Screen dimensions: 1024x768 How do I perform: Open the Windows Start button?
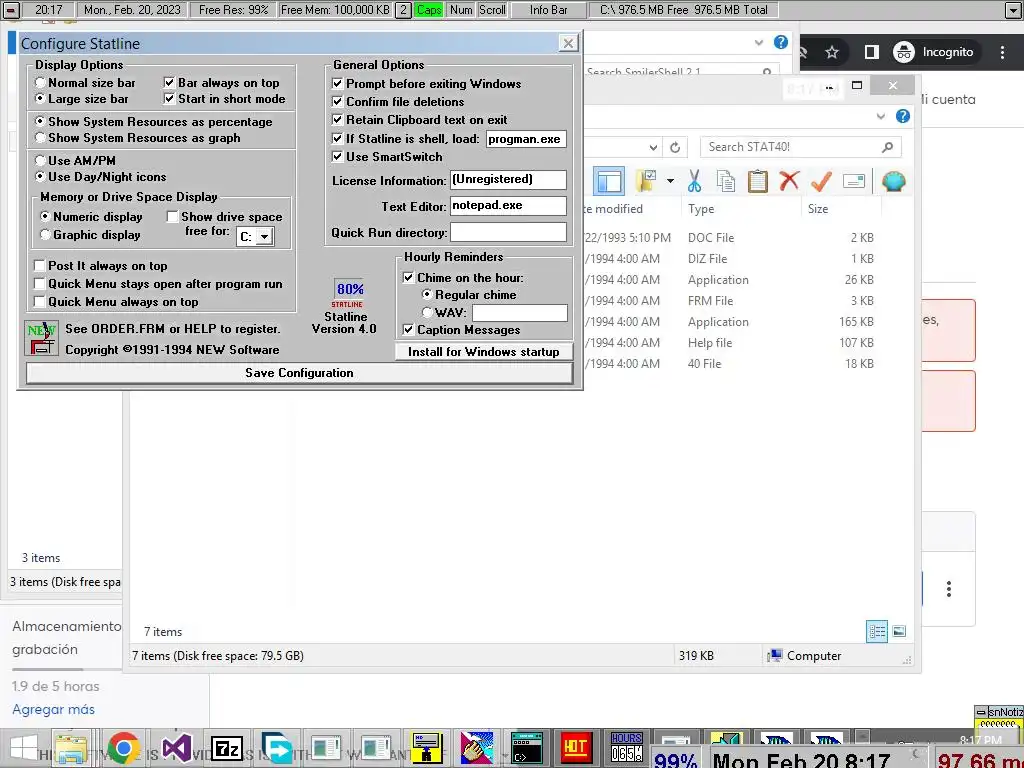22,748
